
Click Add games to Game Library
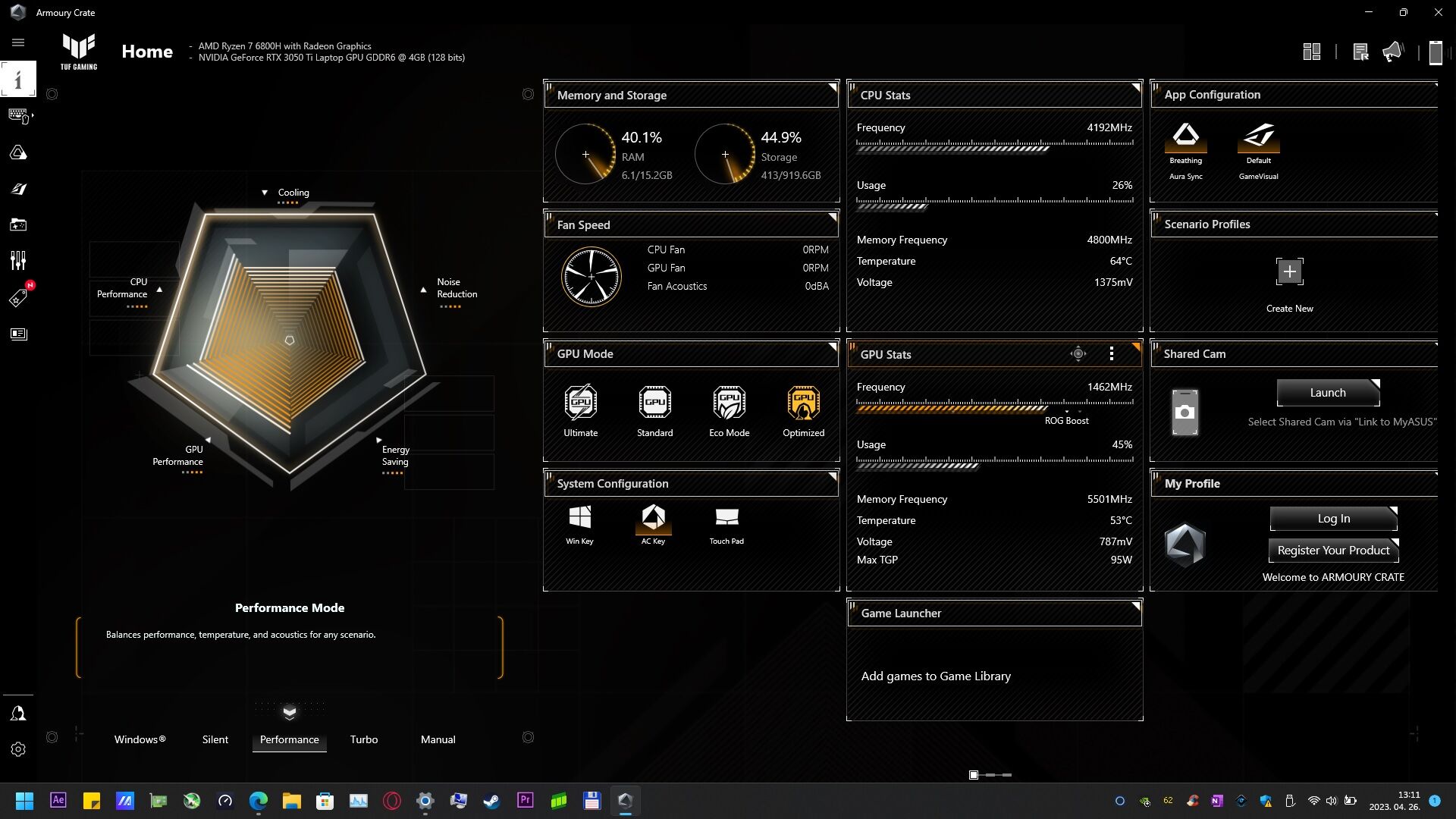tap(936, 676)
